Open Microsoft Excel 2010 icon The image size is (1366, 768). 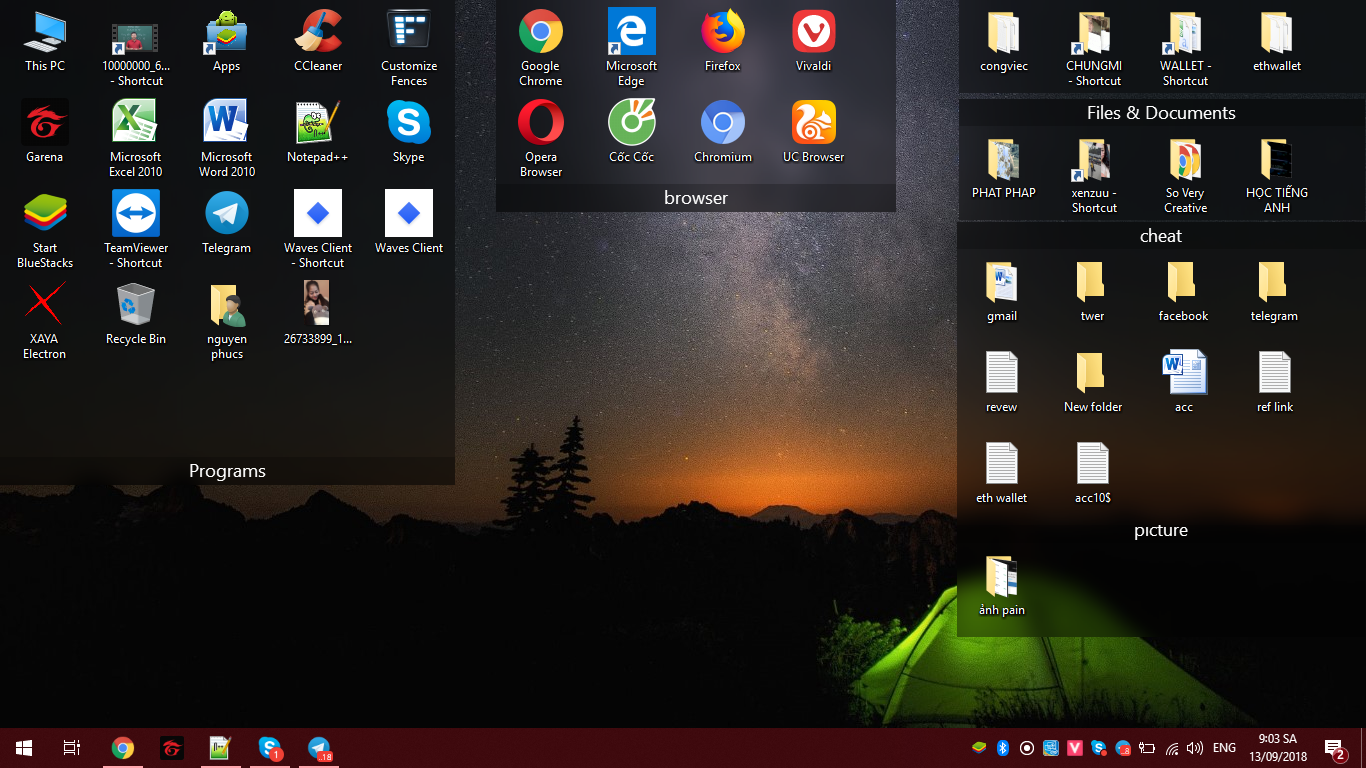(x=136, y=139)
